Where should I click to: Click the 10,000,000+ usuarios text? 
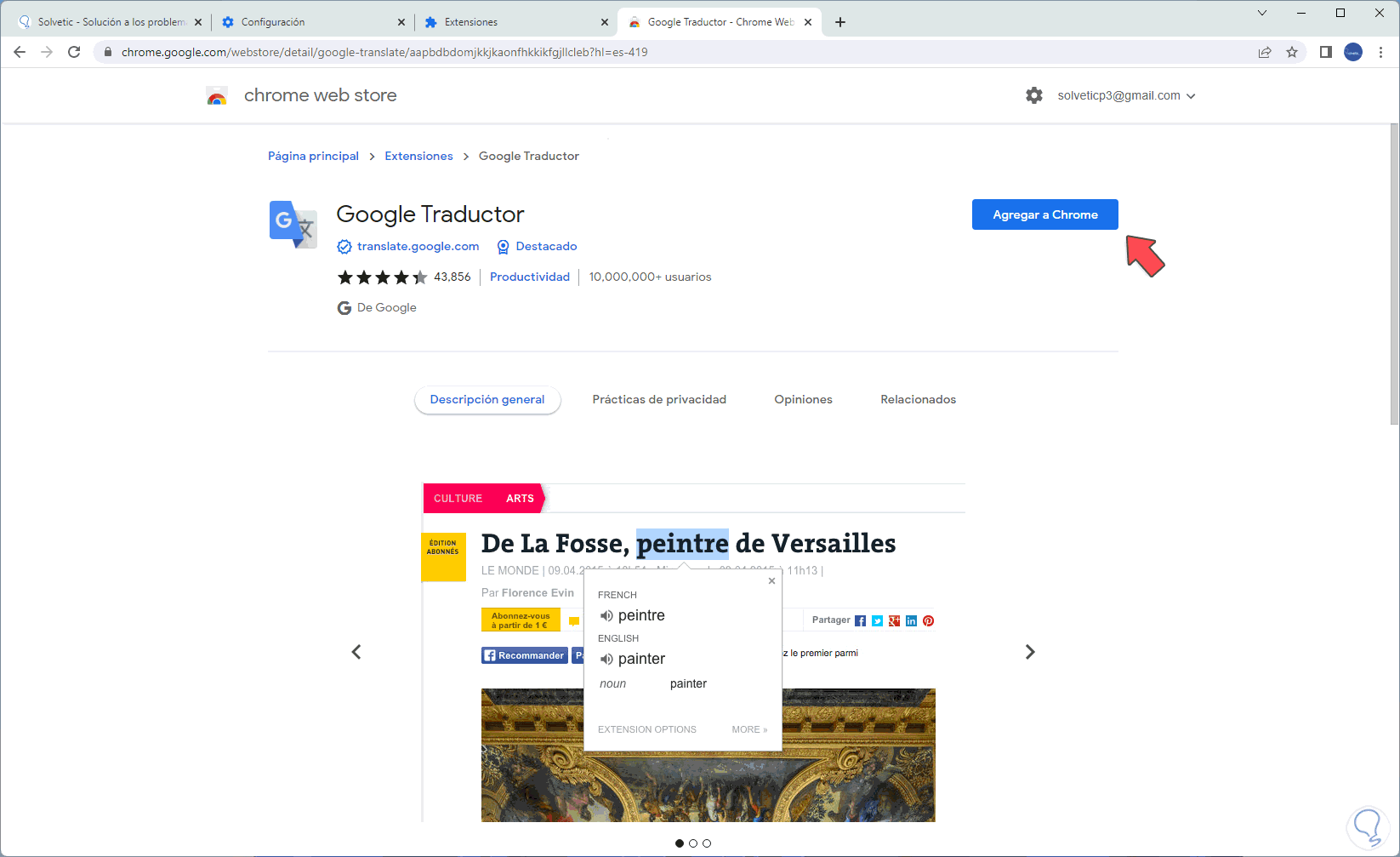point(650,277)
